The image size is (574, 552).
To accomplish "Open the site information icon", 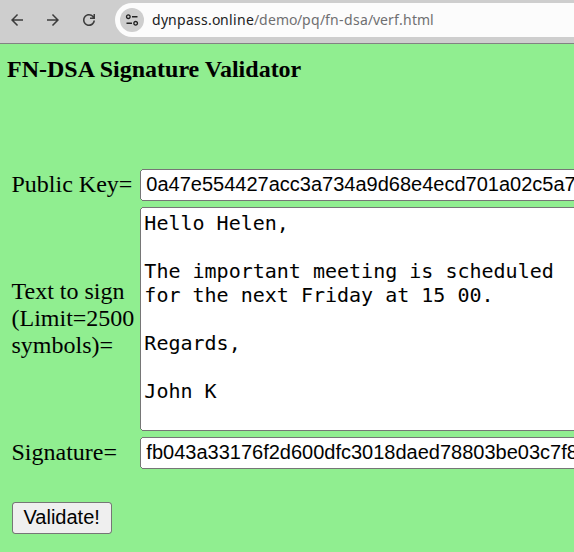I will (x=132, y=20).
